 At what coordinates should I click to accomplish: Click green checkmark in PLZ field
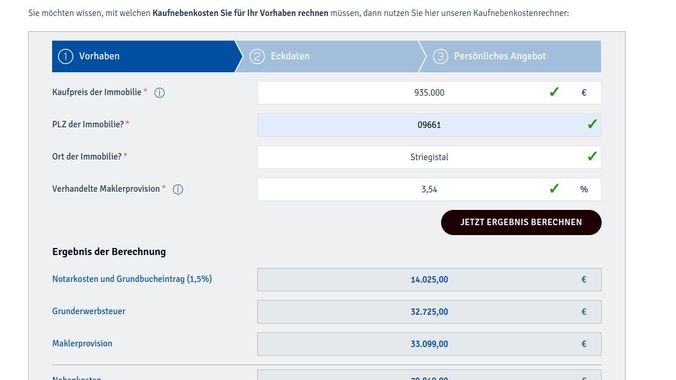(x=592, y=124)
